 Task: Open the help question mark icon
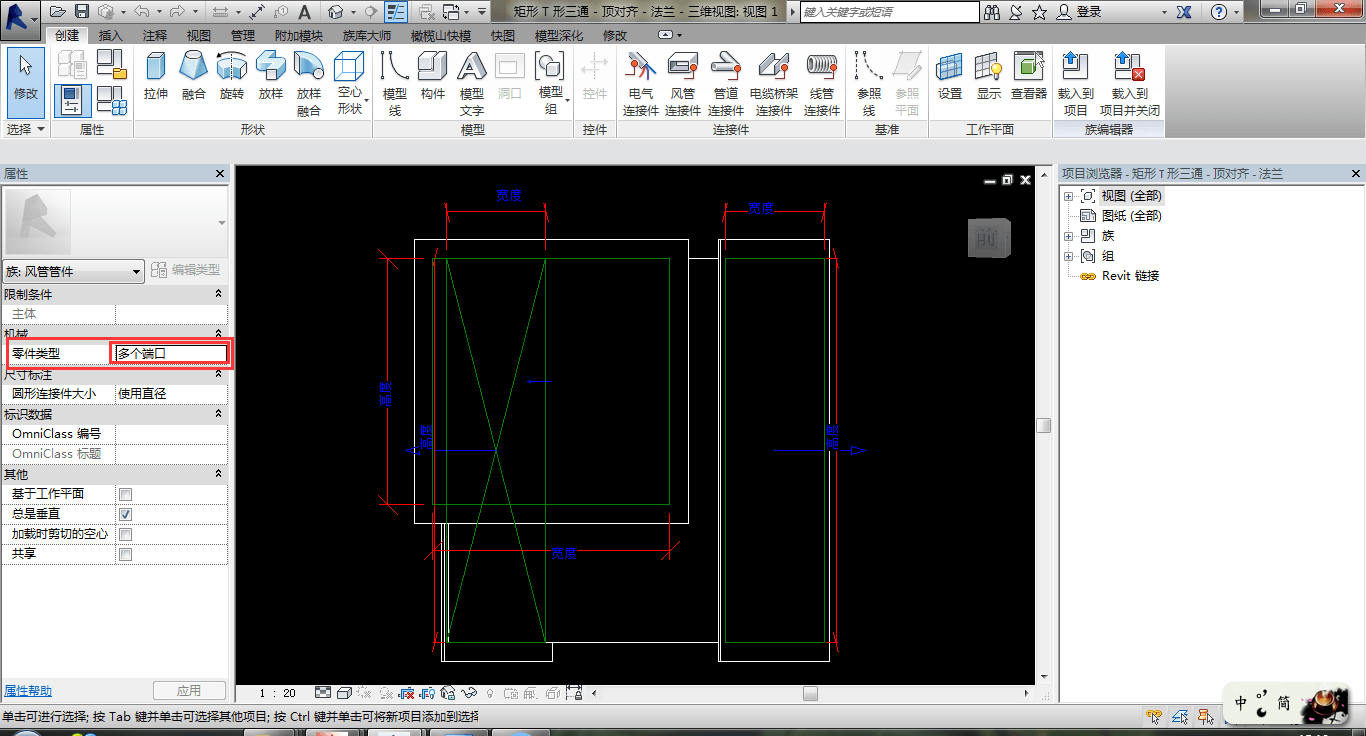1219,12
